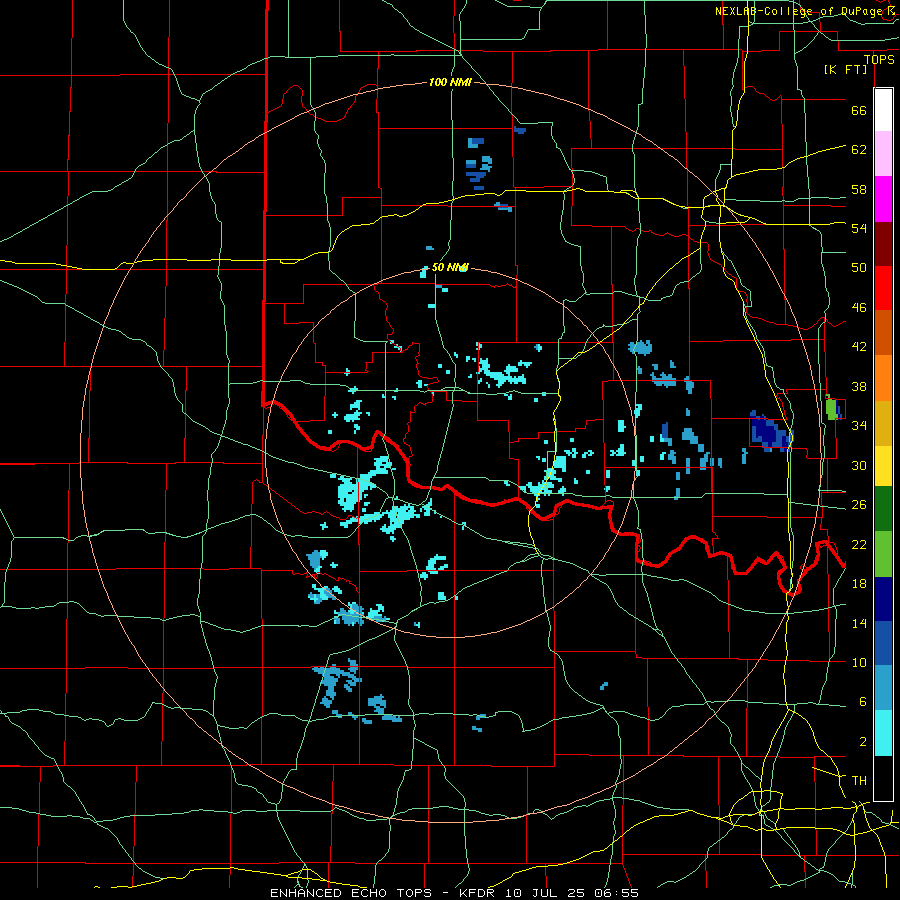Image resolution: width=900 pixels, height=900 pixels.
Task: Click the 6 value on the legend
Action: tap(862, 702)
